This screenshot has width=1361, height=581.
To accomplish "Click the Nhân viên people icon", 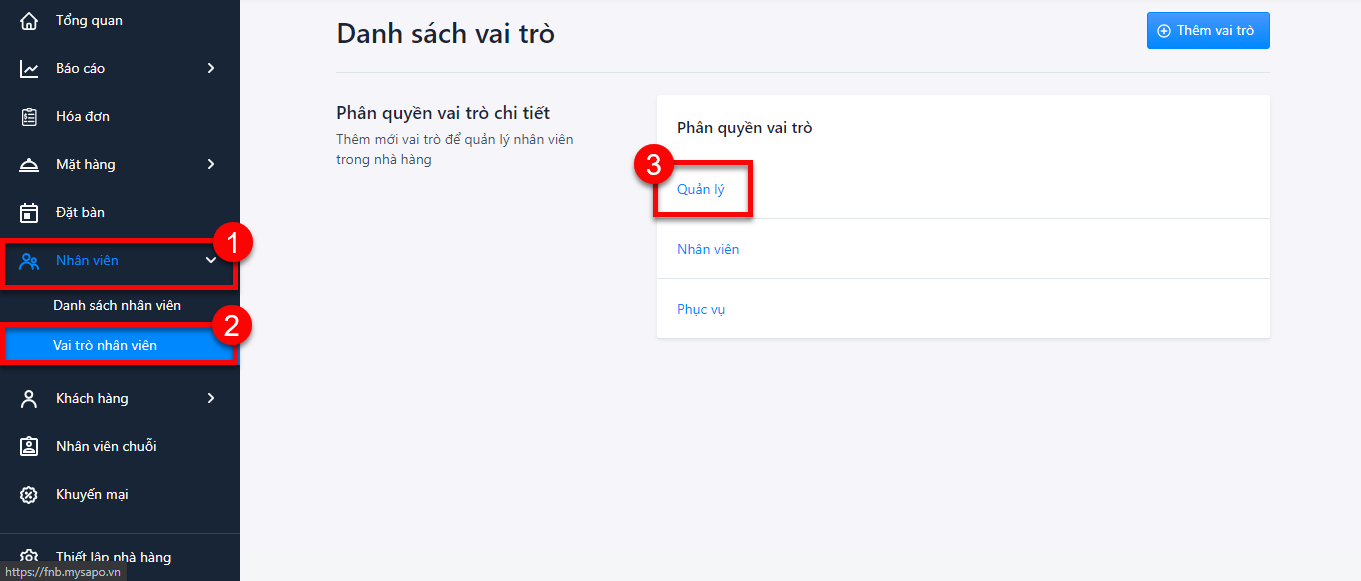I will (x=30, y=261).
